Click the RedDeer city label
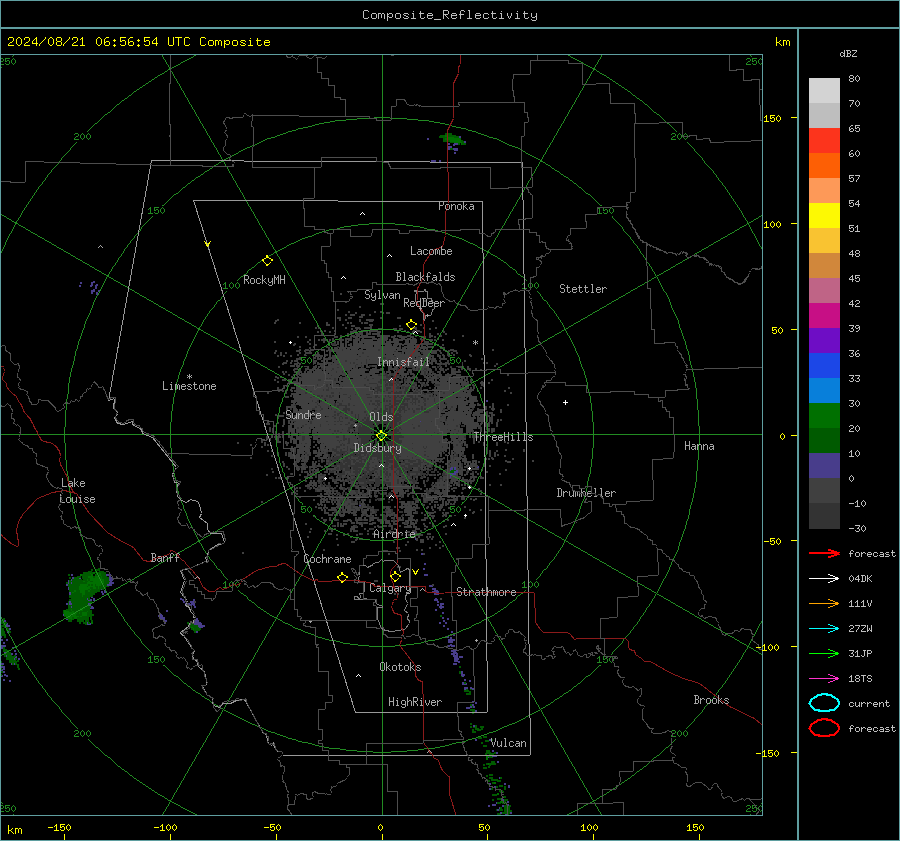Screen dimensions: 900x841 click(x=424, y=303)
